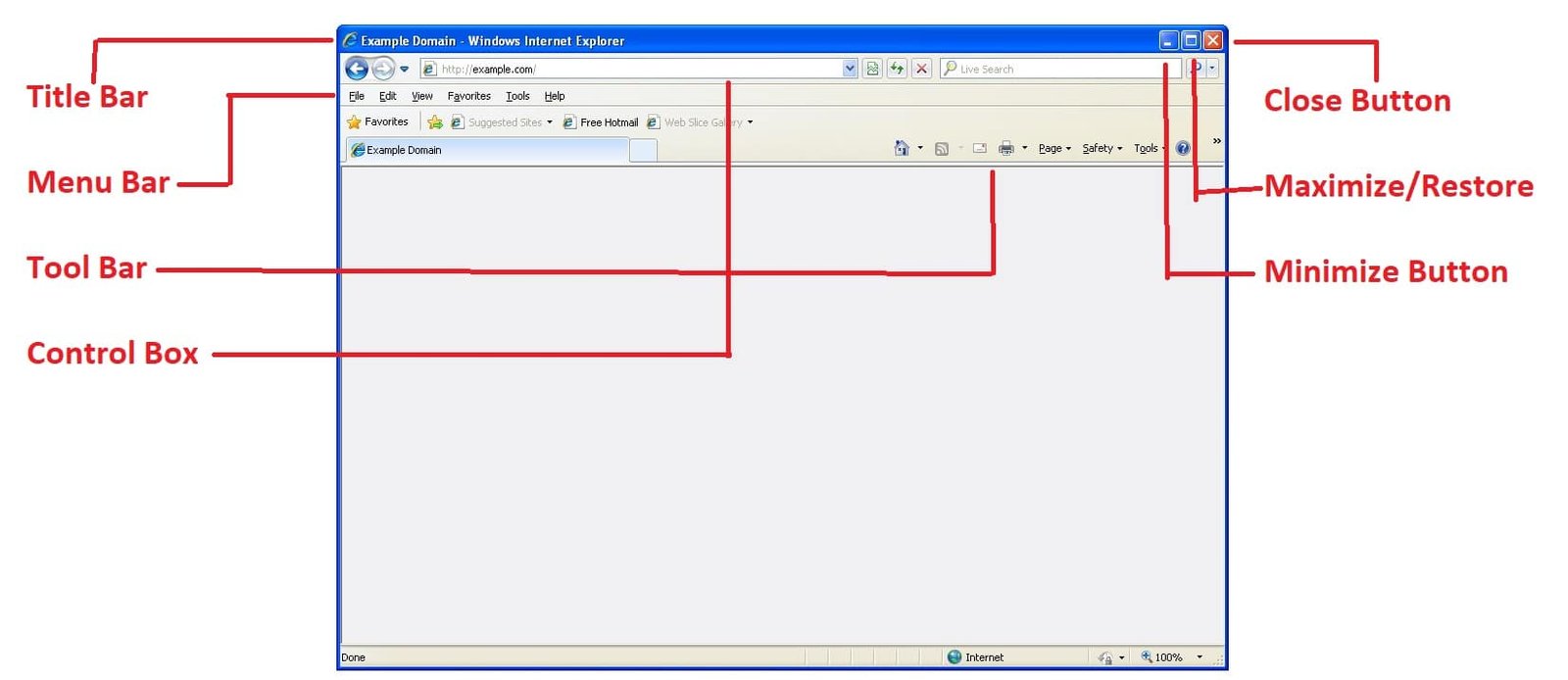The width and height of the screenshot is (1568, 680).
Task: Click the RSS Feeds icon
Action: [942, 149]
